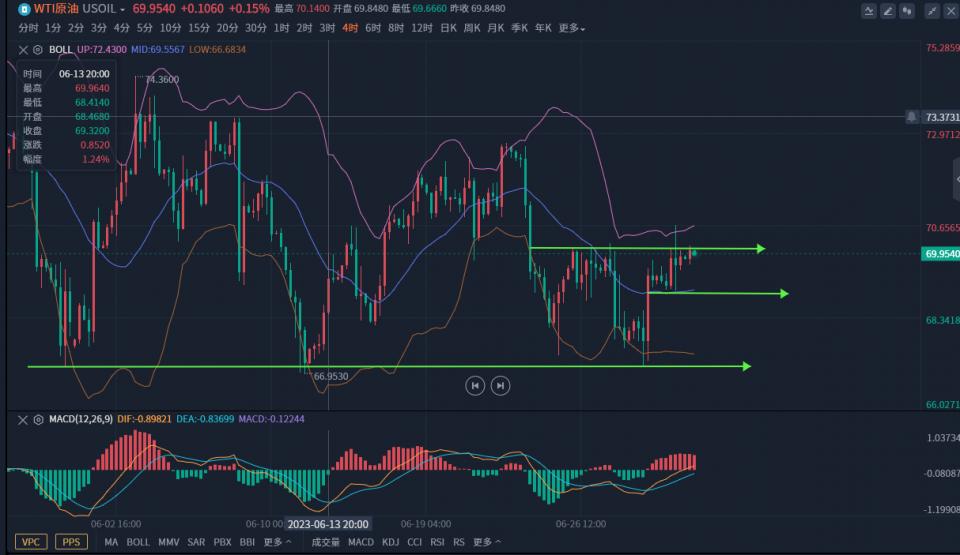The image size is (960, 555).
Task: Expand 更多 next to RS indicator
Action: pos(487,542)
